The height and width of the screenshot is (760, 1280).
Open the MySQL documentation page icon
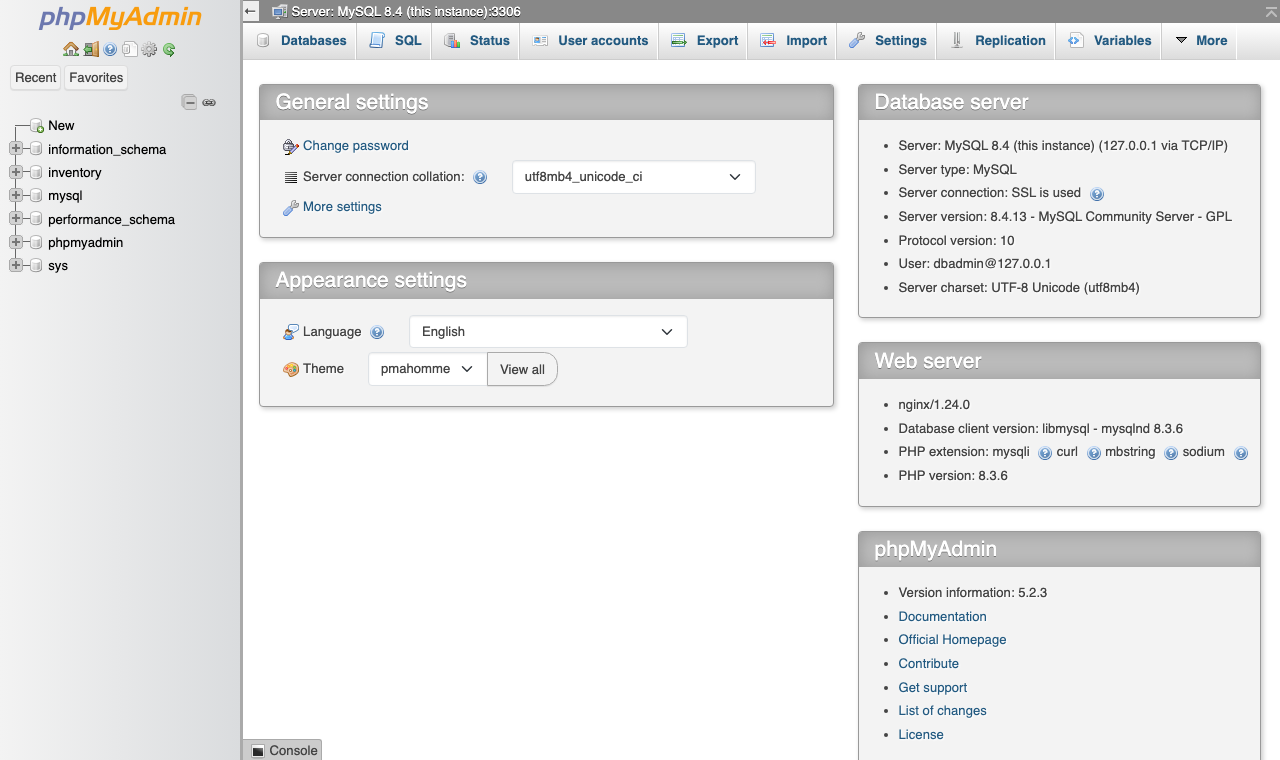tap(129, 49)
